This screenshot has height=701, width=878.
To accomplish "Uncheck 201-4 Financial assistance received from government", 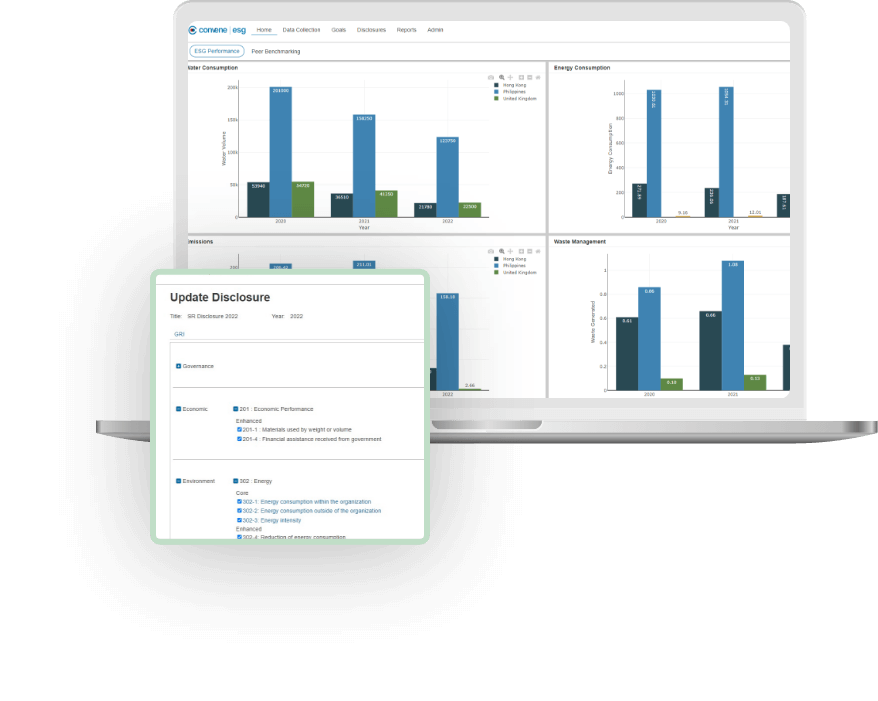I will pyautogui.click(x=240, y=439).
